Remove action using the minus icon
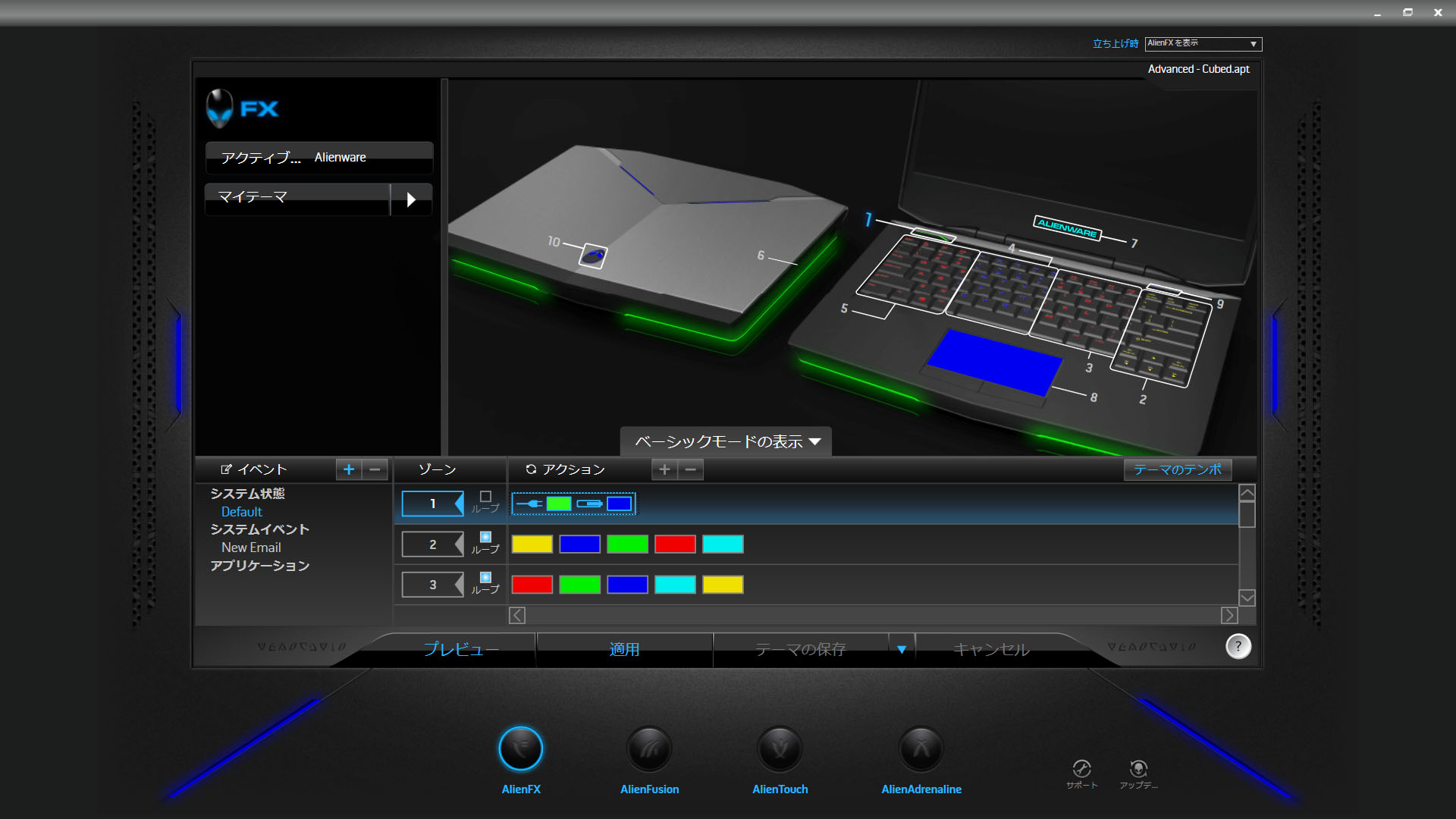Image resolution: width=1456 pixels, height=819 pixels. point(690,469)
